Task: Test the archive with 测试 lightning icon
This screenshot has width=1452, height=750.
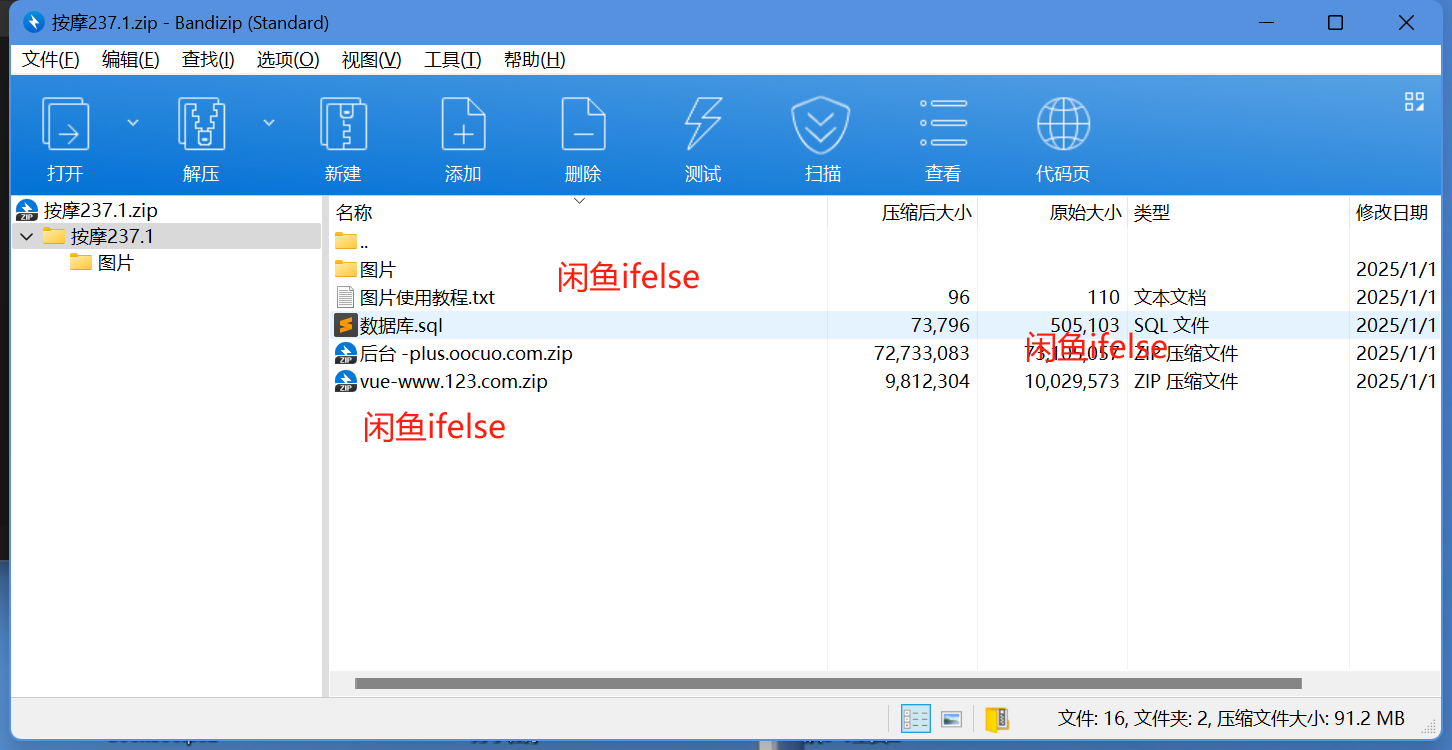Action: (x=703, y=135)
